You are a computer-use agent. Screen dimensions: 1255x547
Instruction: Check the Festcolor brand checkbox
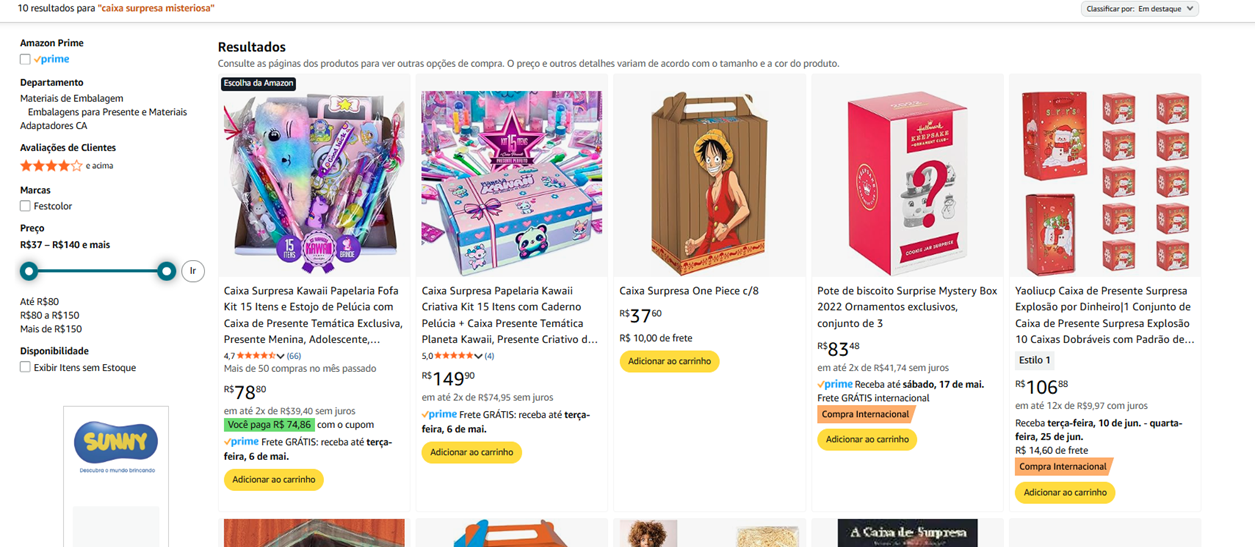click(x=25, y=206)
